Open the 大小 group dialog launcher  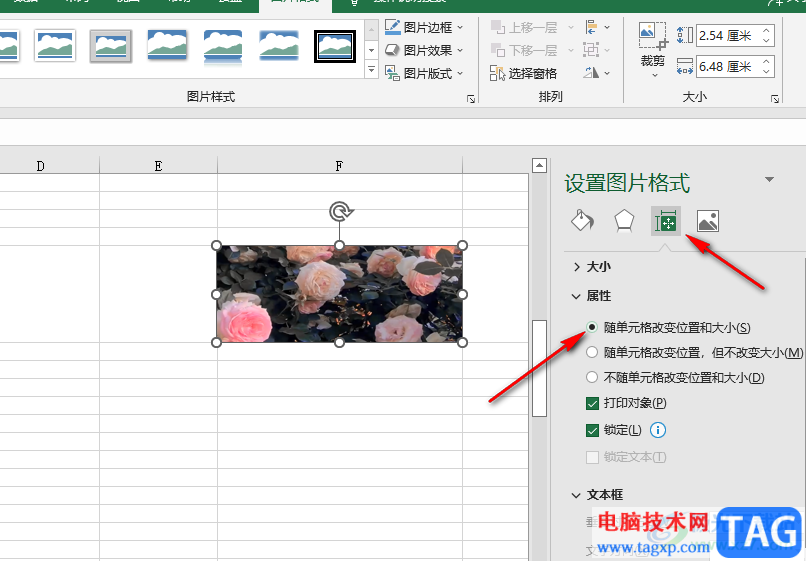(x=775, y=99)
